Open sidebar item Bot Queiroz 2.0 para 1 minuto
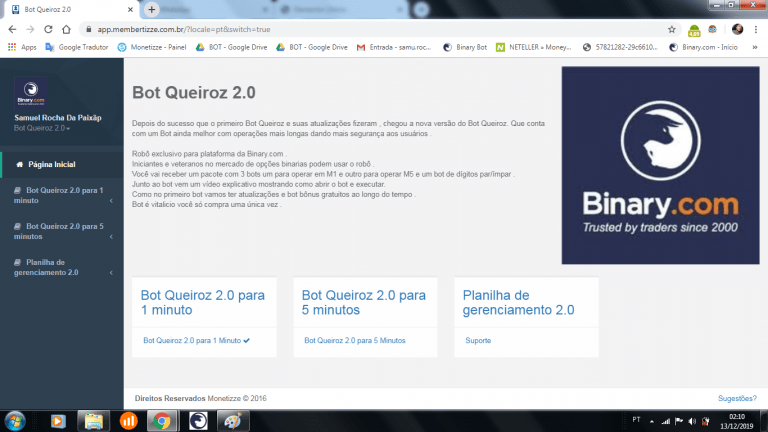Image resolution: width=768 pixels, height=432 pixels. point(62,195)
